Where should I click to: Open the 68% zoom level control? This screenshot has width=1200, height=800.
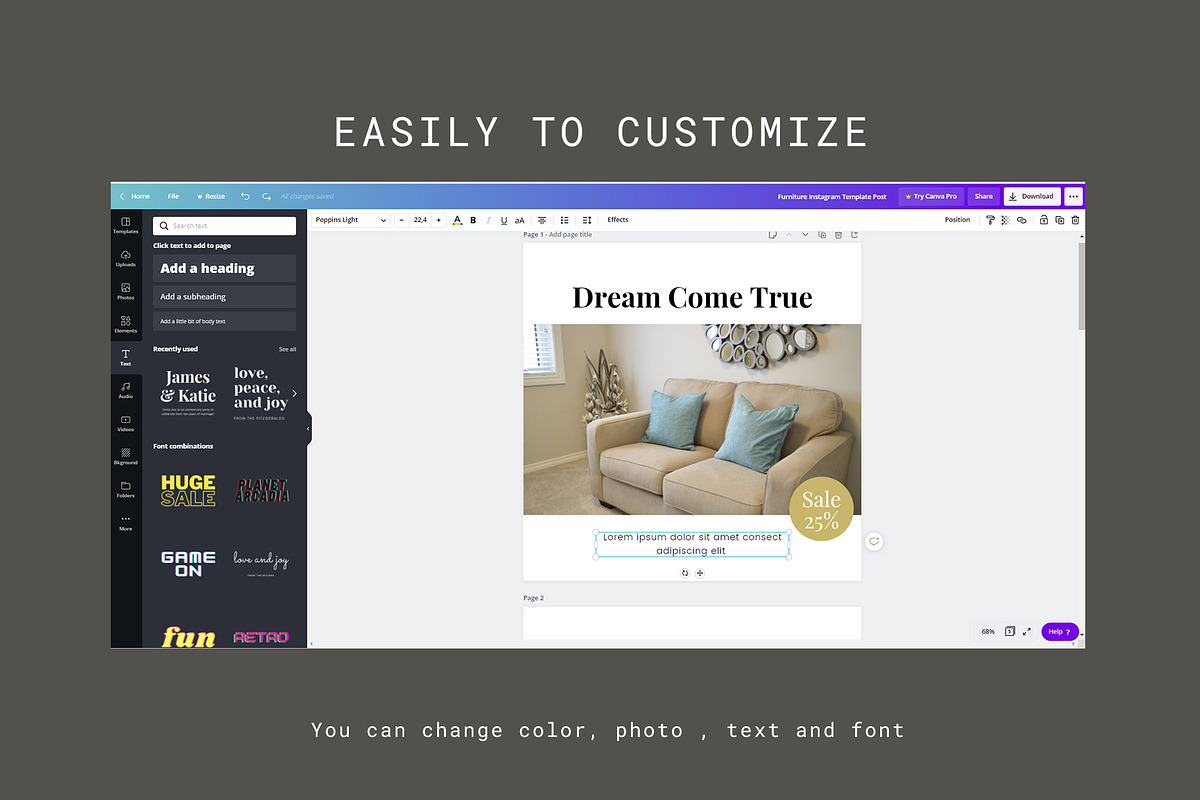[x=988, y=631]
